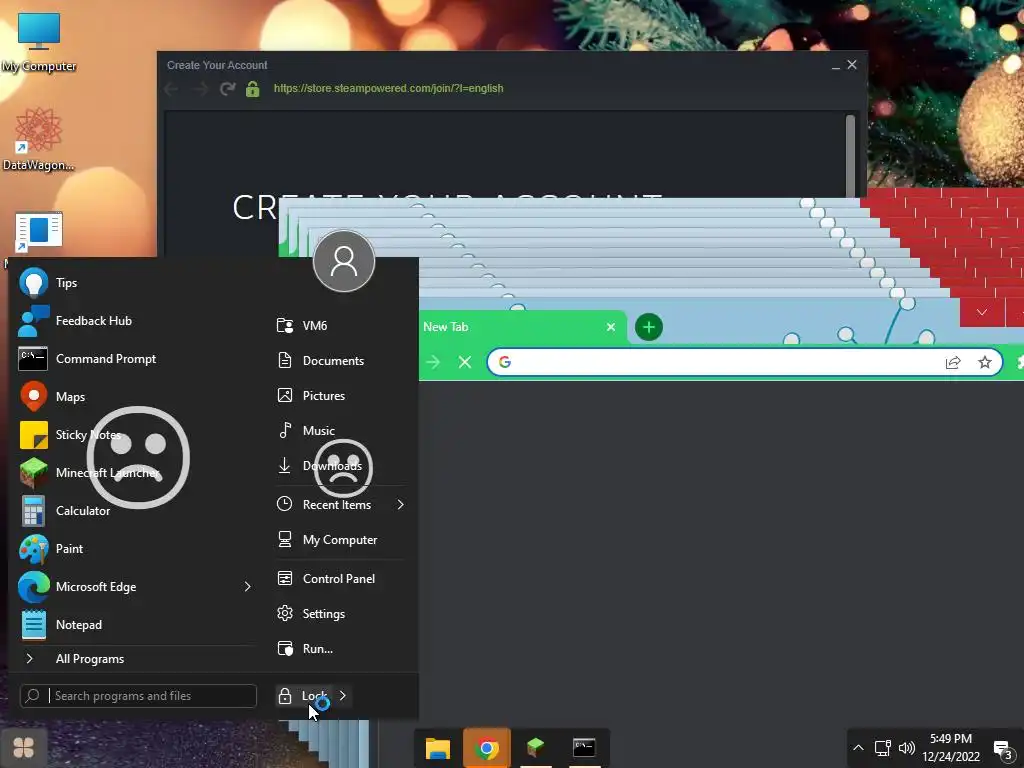Focus the Search programs and files box

(x=138, y=696)
